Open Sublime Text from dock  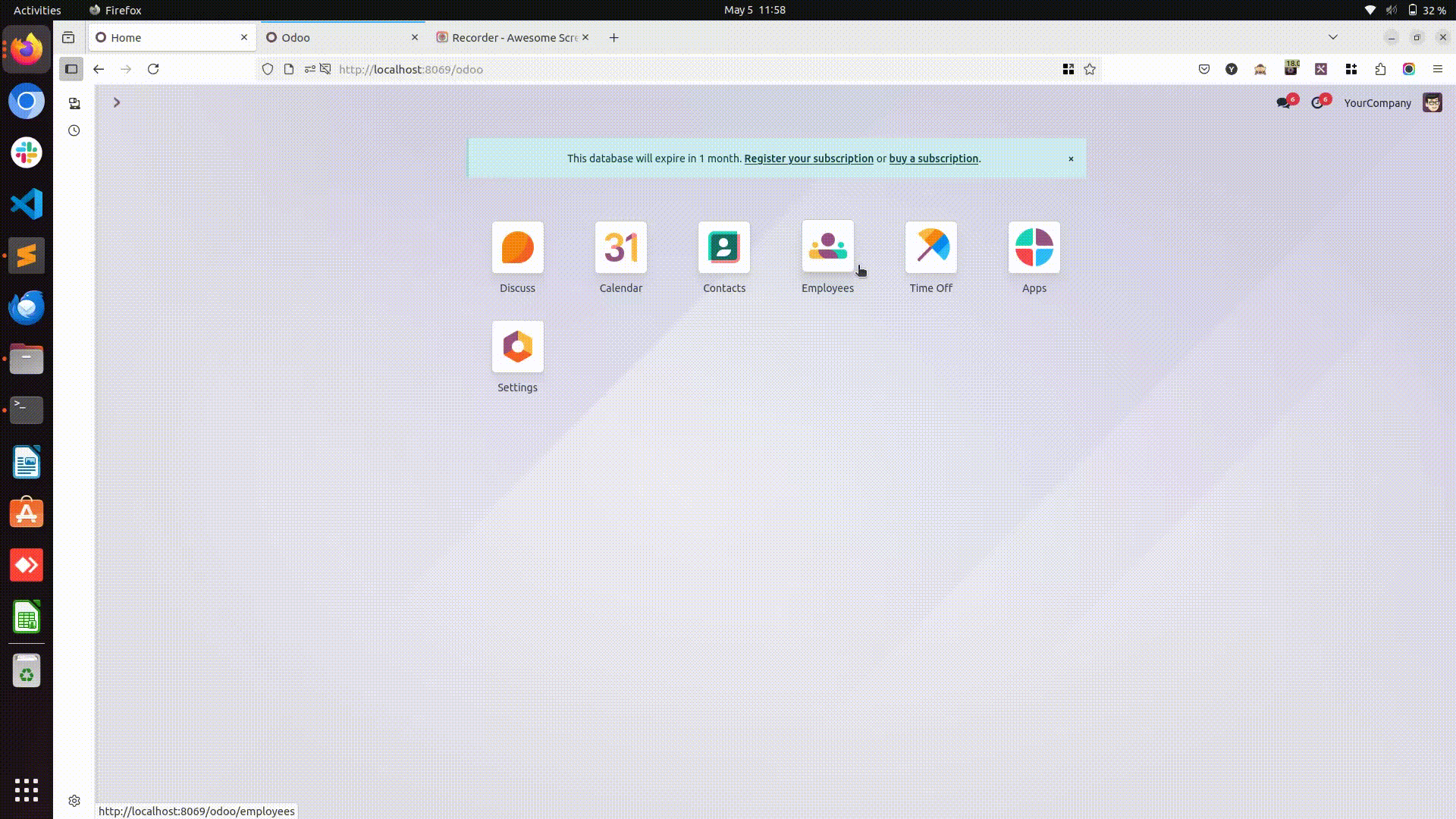click(27, 256)
